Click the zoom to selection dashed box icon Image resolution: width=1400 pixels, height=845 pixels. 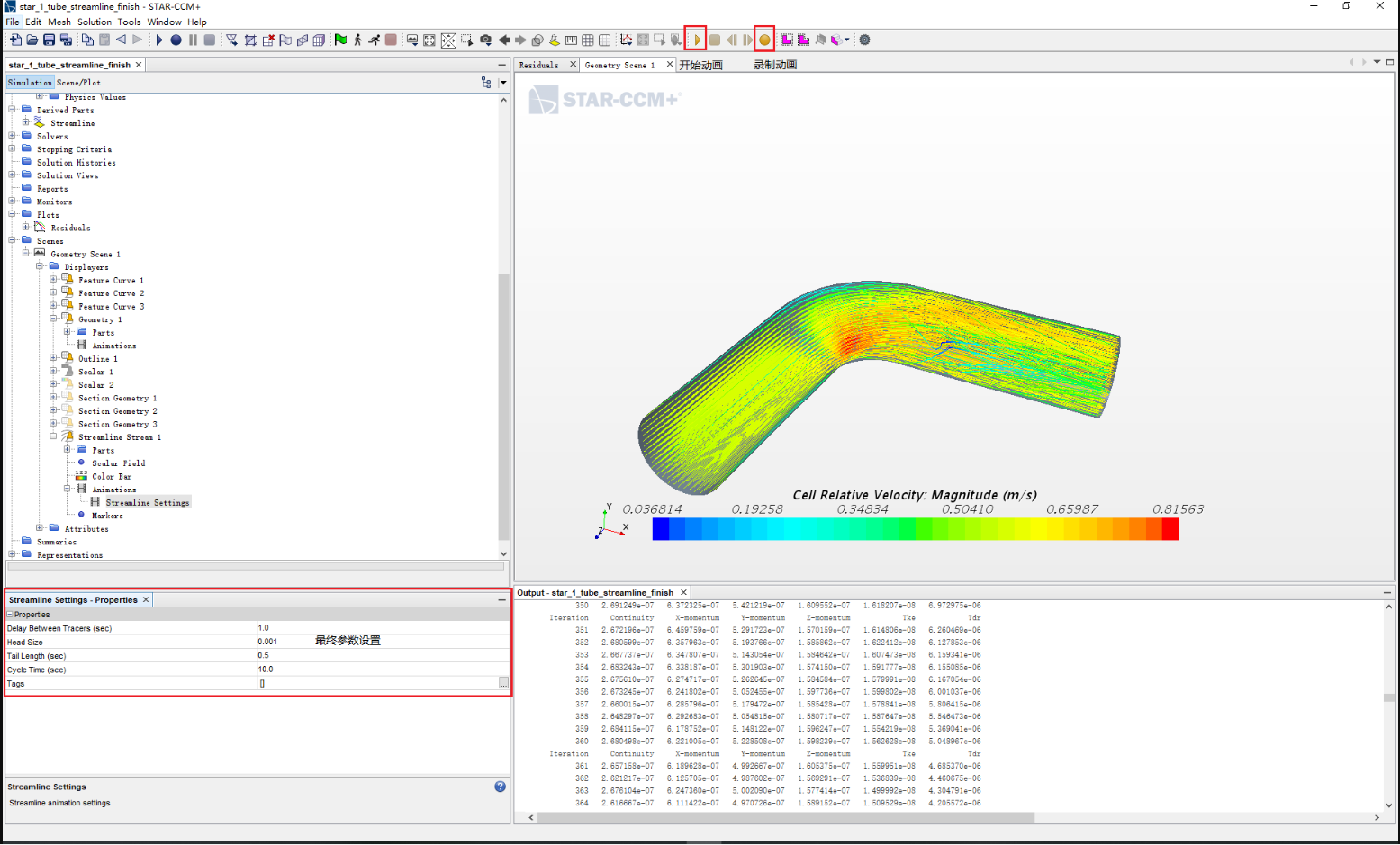click(466, 40)
